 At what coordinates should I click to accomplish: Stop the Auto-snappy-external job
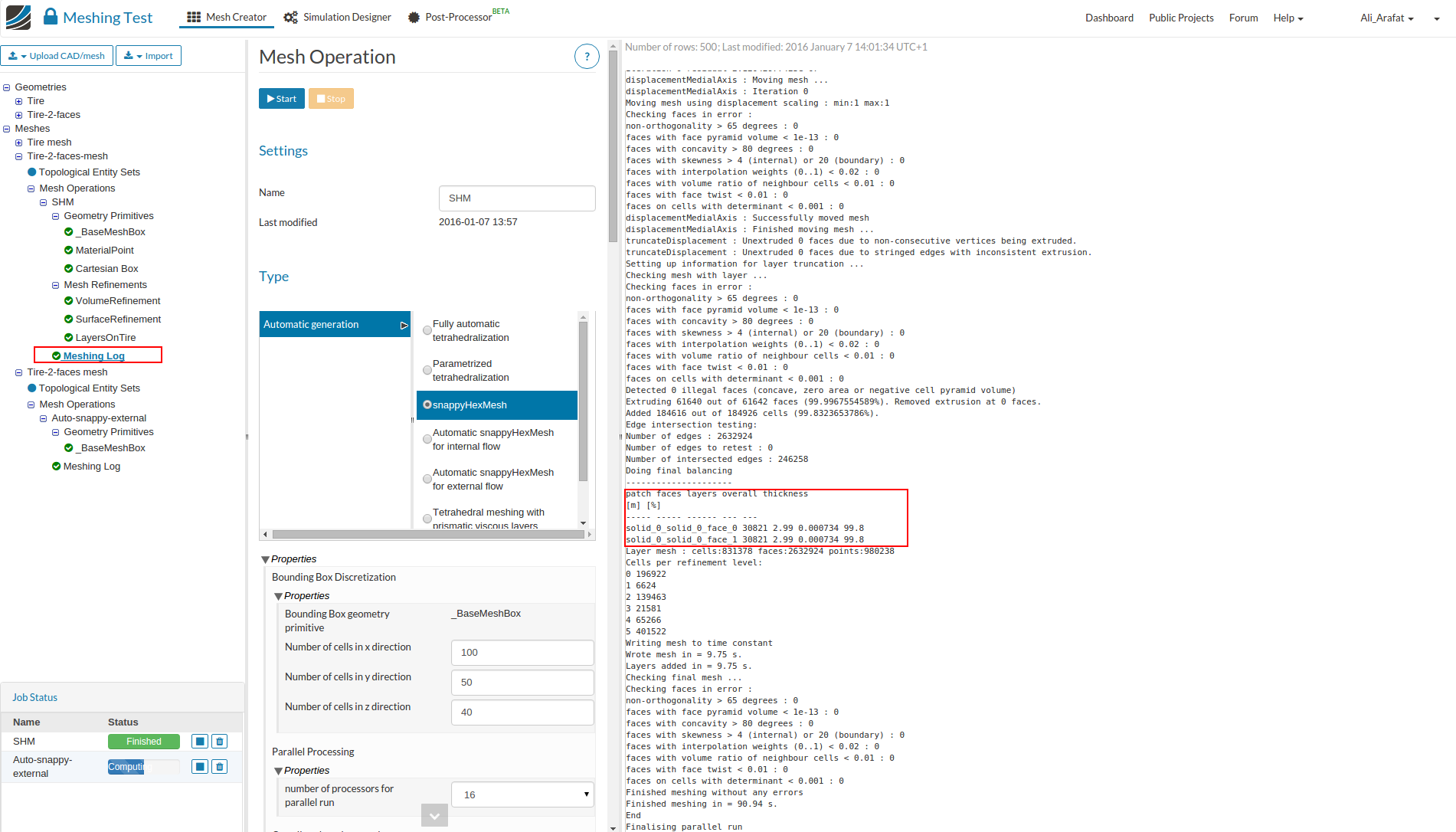click(200, 766)
